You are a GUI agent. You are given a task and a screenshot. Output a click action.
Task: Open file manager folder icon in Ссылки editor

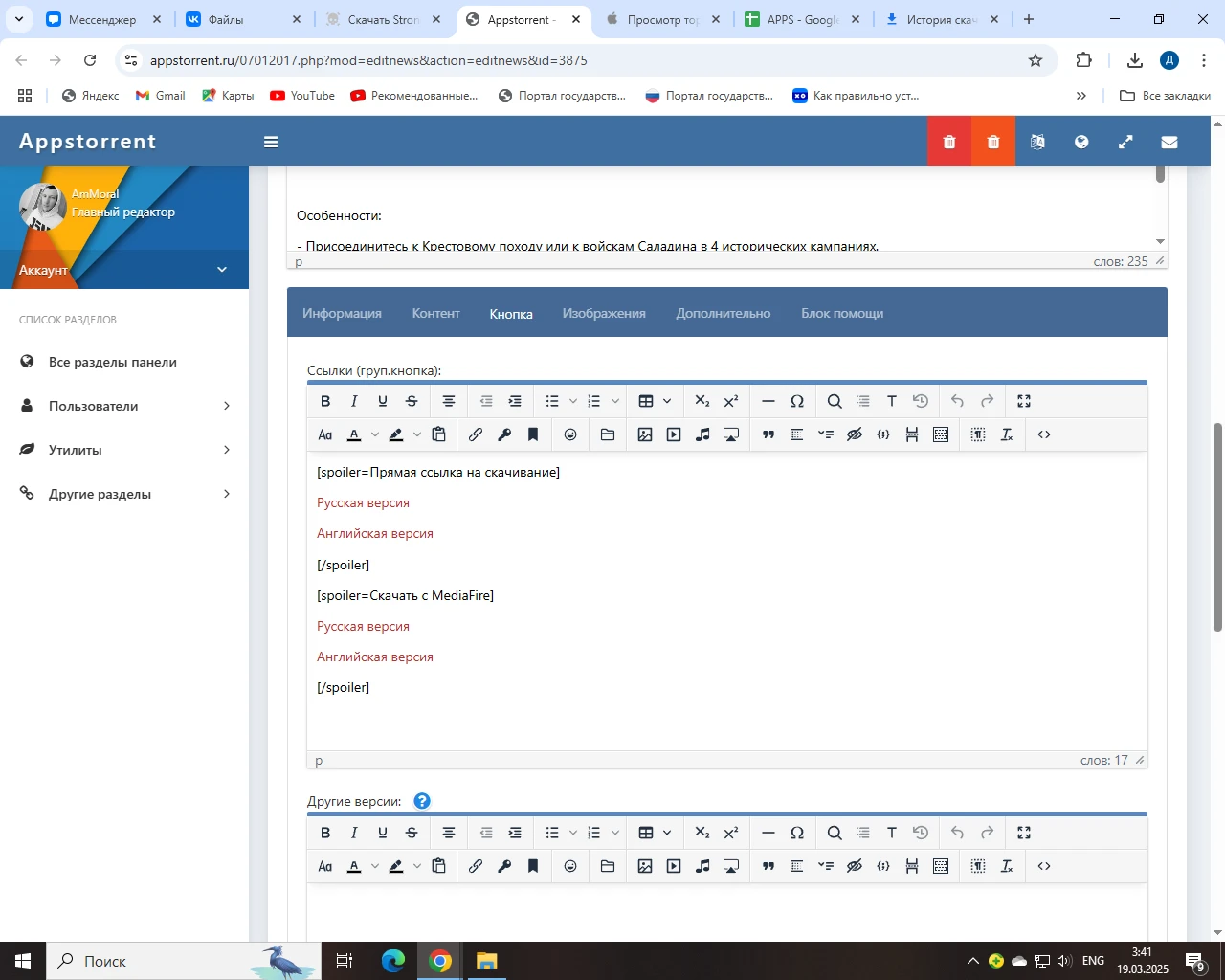608,434
